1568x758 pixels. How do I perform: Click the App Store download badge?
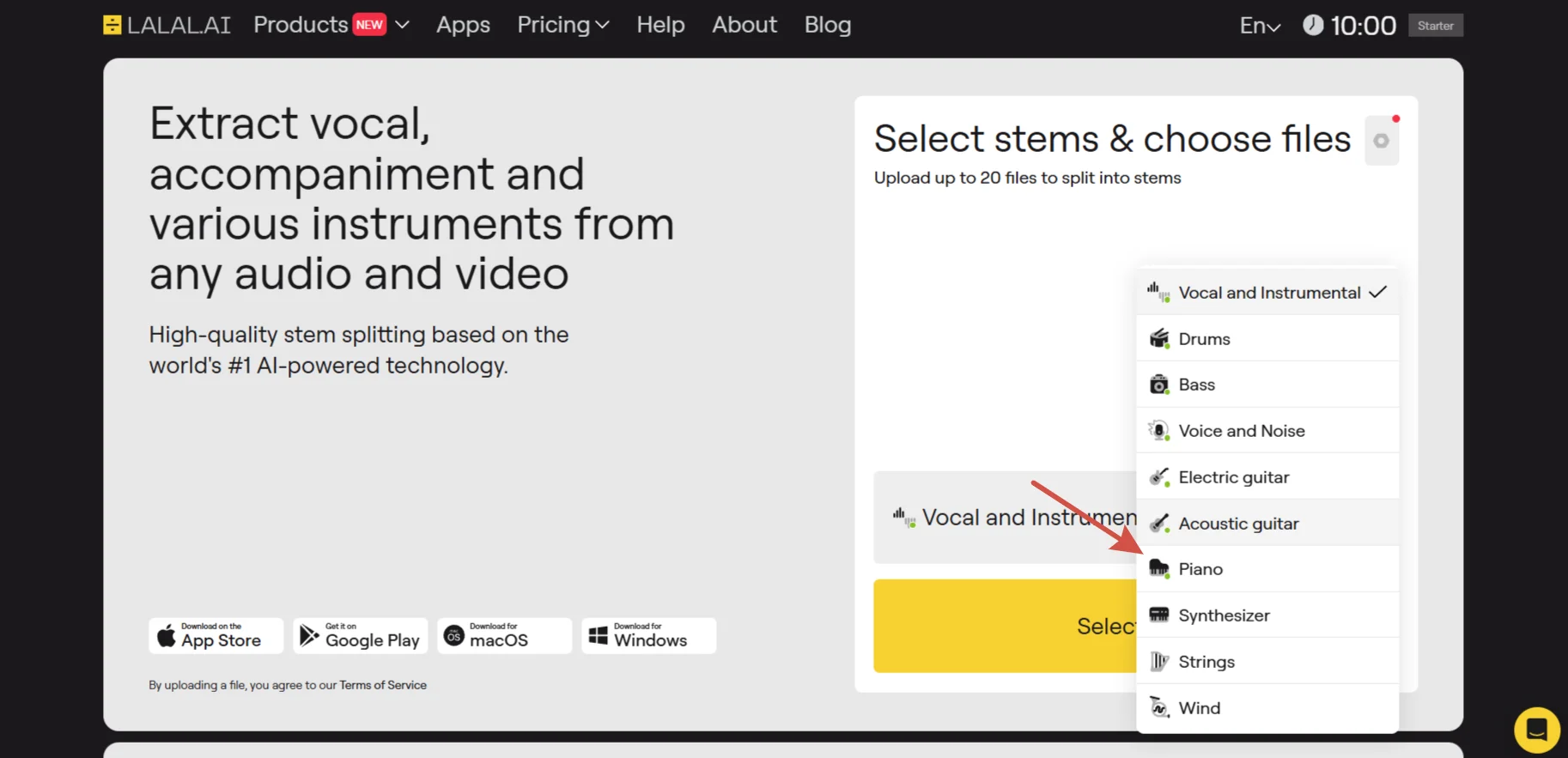pyautogui.click(x=216, y=636)
